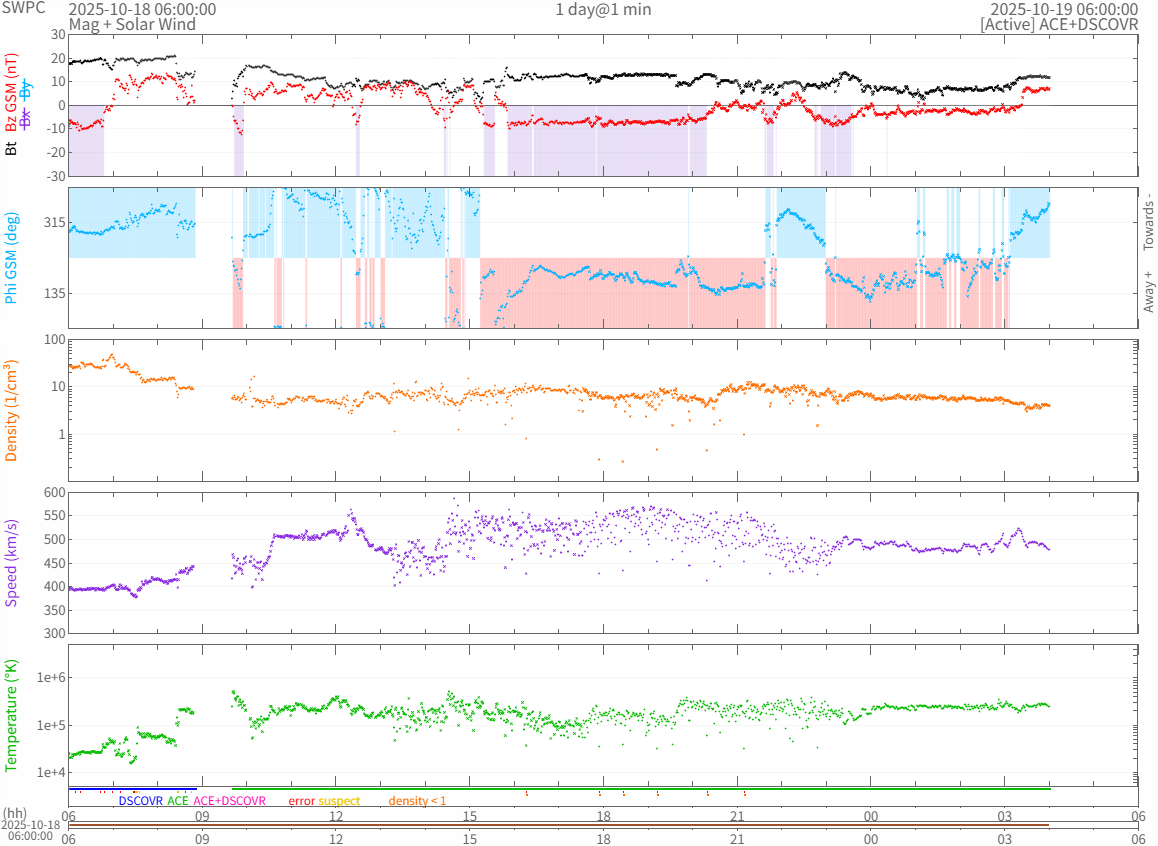Open the [Active] ACE+DSCOVR source menu
The image size is (1158, 846).
[x=1059, y=24]
